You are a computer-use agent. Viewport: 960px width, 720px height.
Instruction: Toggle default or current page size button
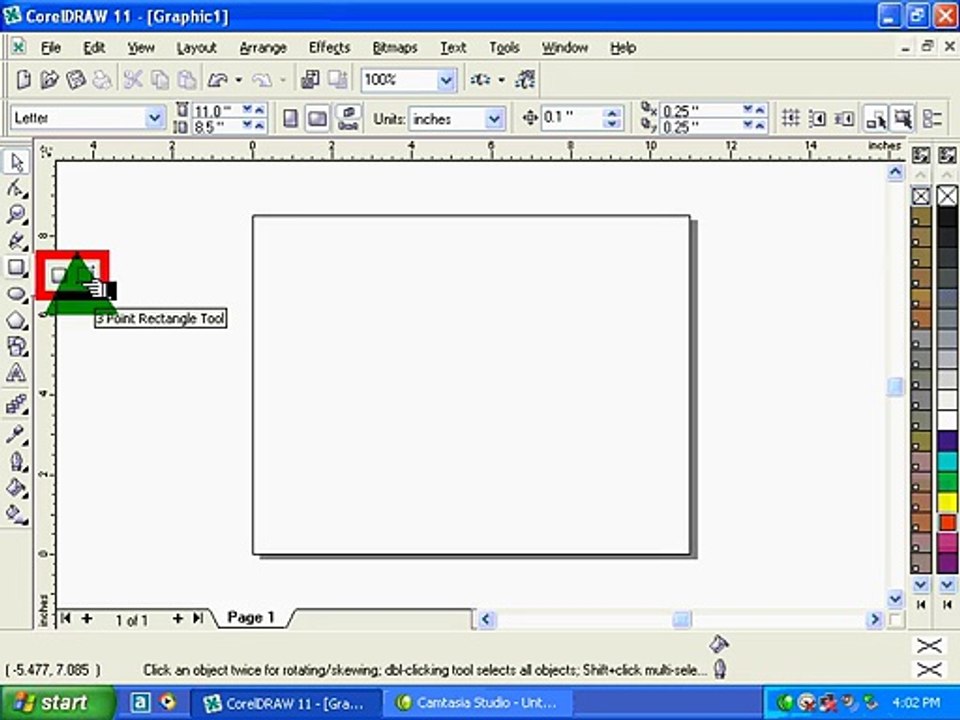(348, 118)
